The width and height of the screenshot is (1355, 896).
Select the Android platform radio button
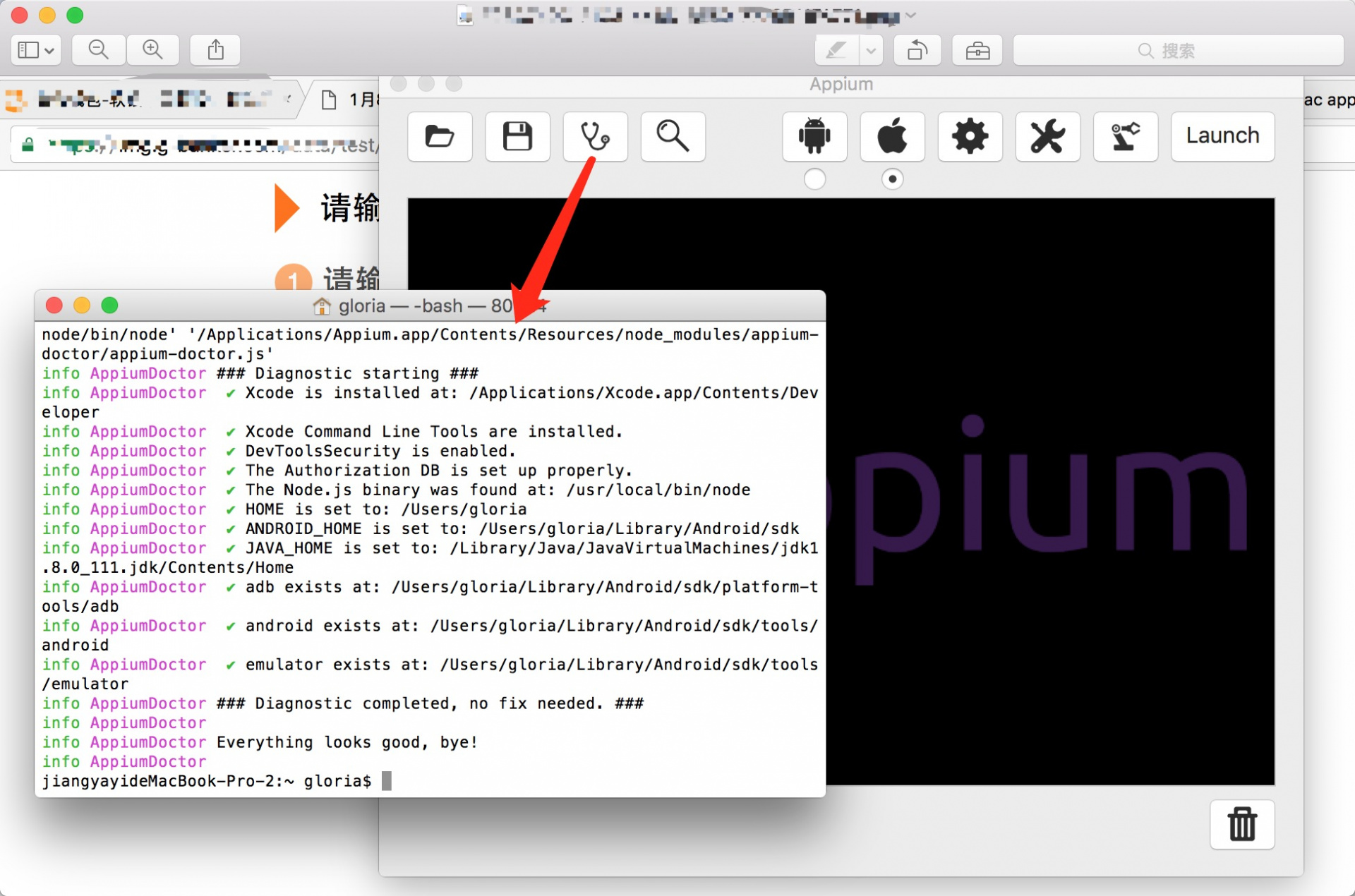814,179
